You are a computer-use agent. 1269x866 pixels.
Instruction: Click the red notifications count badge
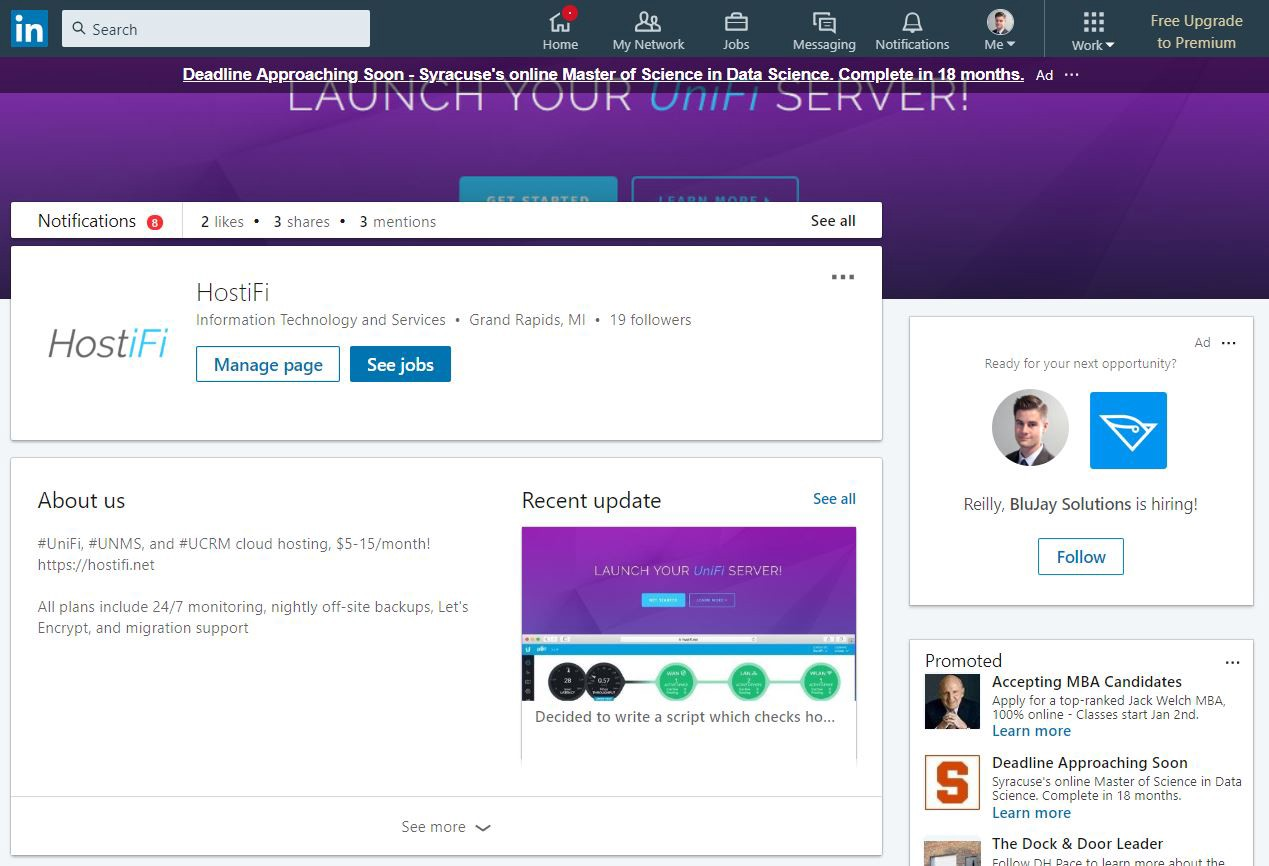(x=155, y=222)
